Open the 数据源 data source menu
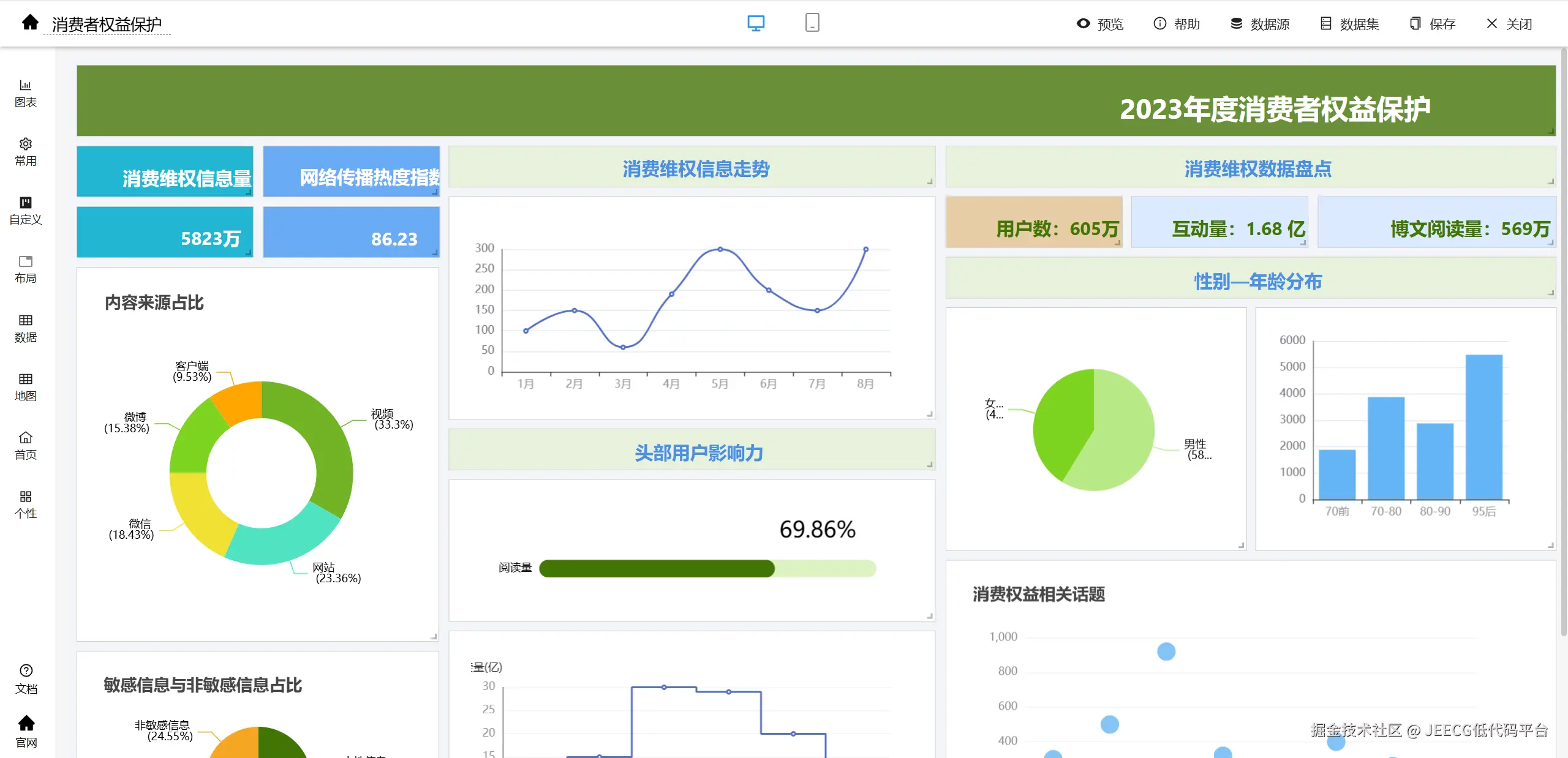This screenshot has width=1568, height=758. coord(1260,24)
